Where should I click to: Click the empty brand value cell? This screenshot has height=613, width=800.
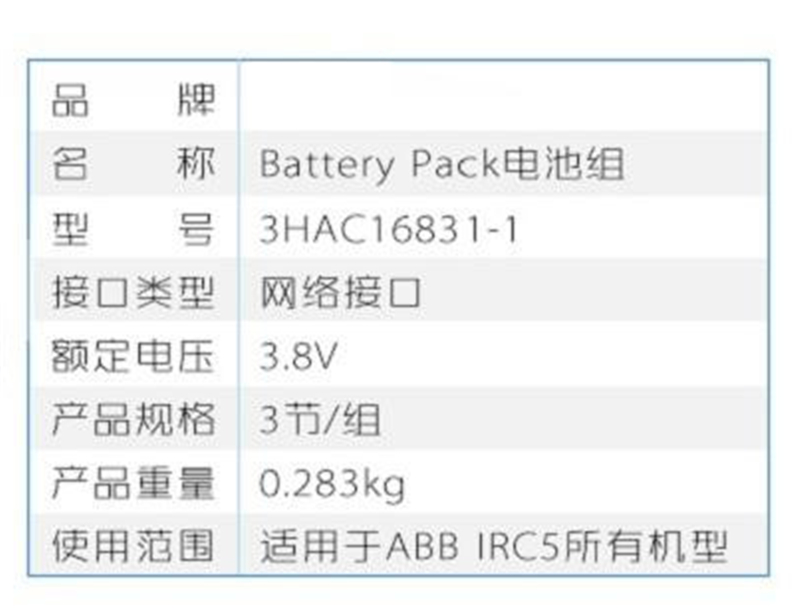(503, 100)
